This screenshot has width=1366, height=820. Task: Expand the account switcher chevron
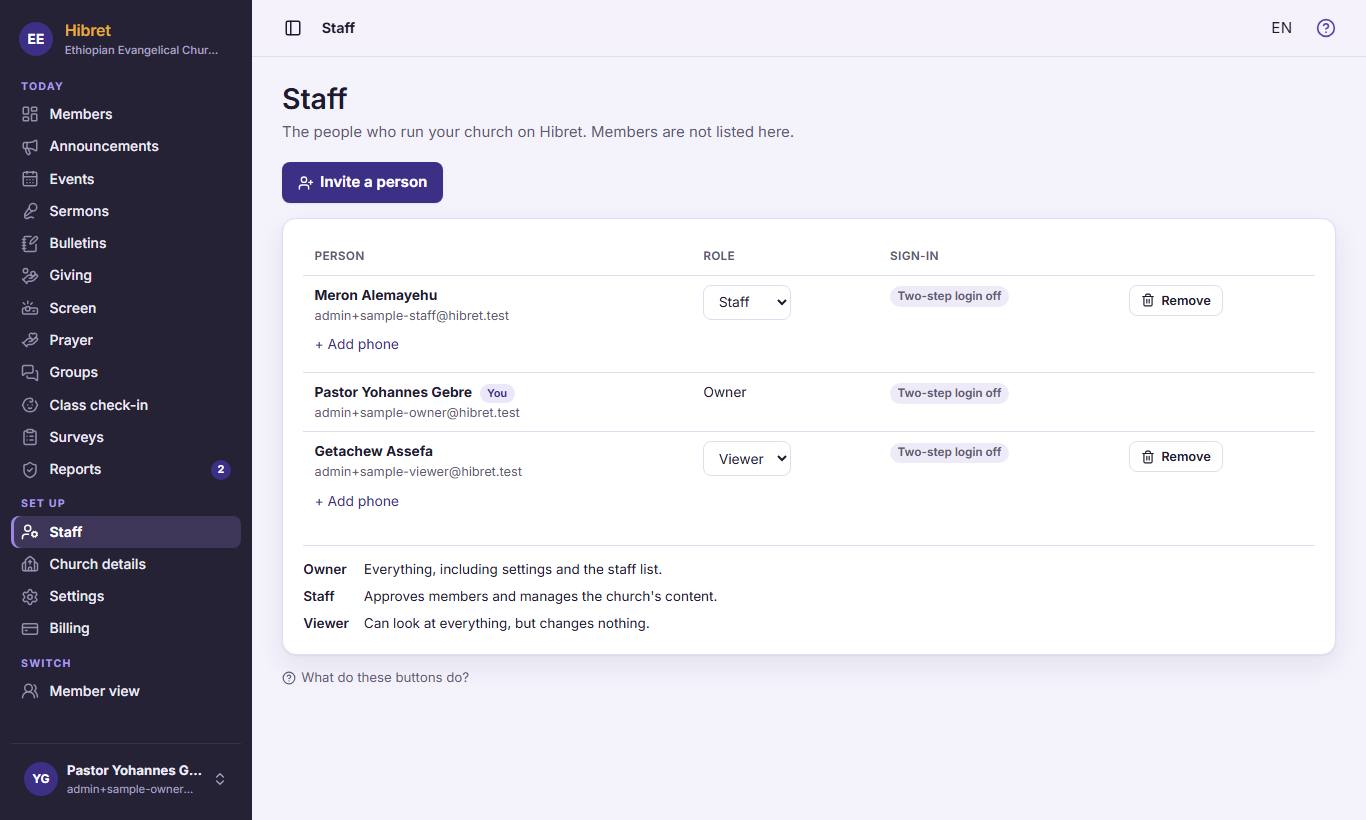220,779
